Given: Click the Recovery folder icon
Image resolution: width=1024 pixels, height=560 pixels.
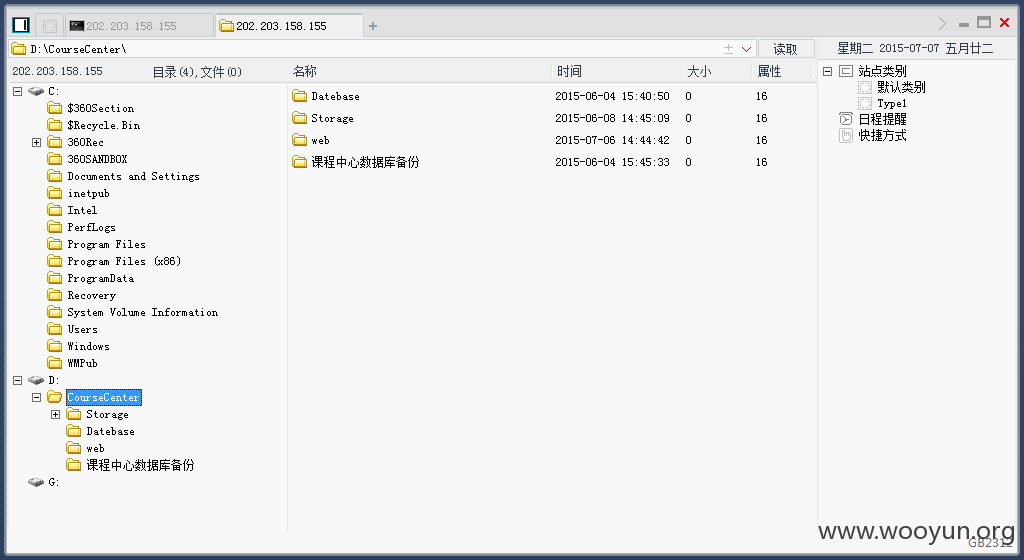Looking at the screenshot, I should click(55, 295).
